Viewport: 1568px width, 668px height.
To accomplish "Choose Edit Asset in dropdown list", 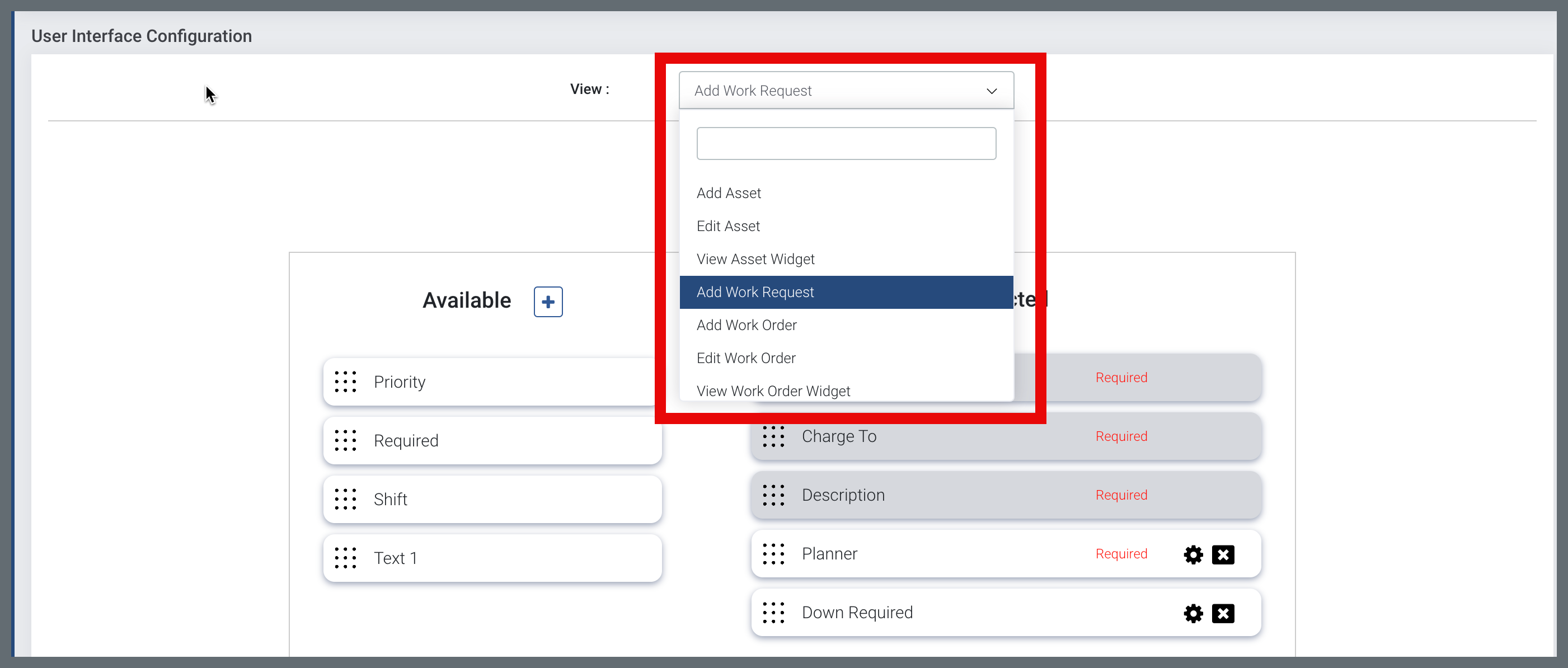I will (x=728, y=227).
